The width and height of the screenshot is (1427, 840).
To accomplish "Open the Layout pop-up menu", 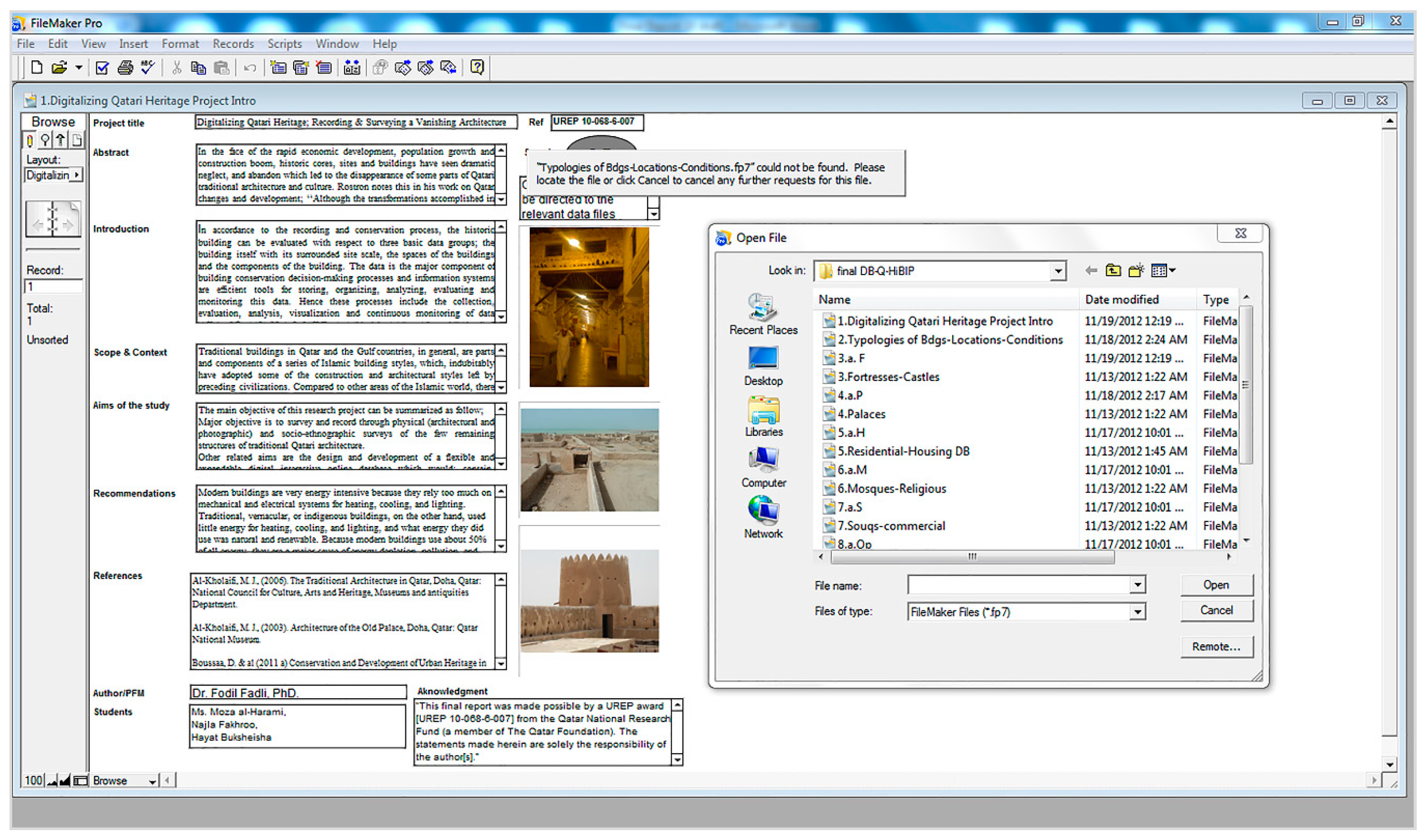I will click(54, 175).
